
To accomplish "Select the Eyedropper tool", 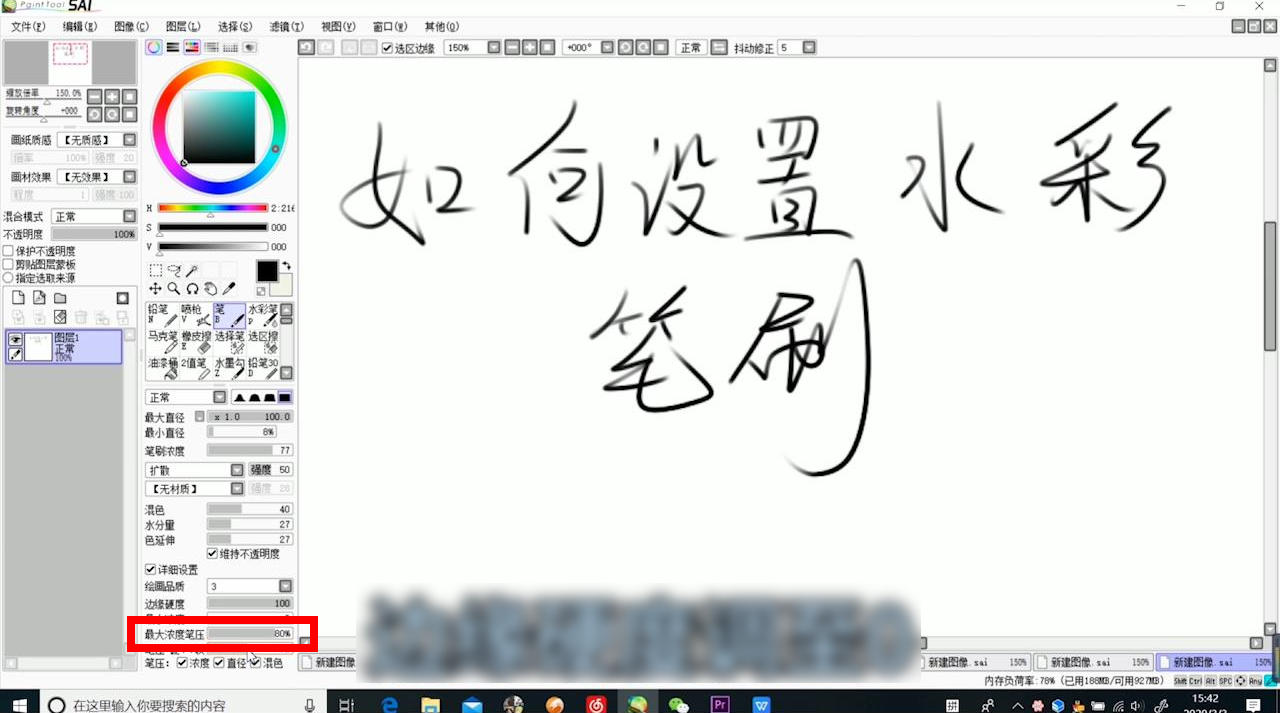I will pos(228,289).
